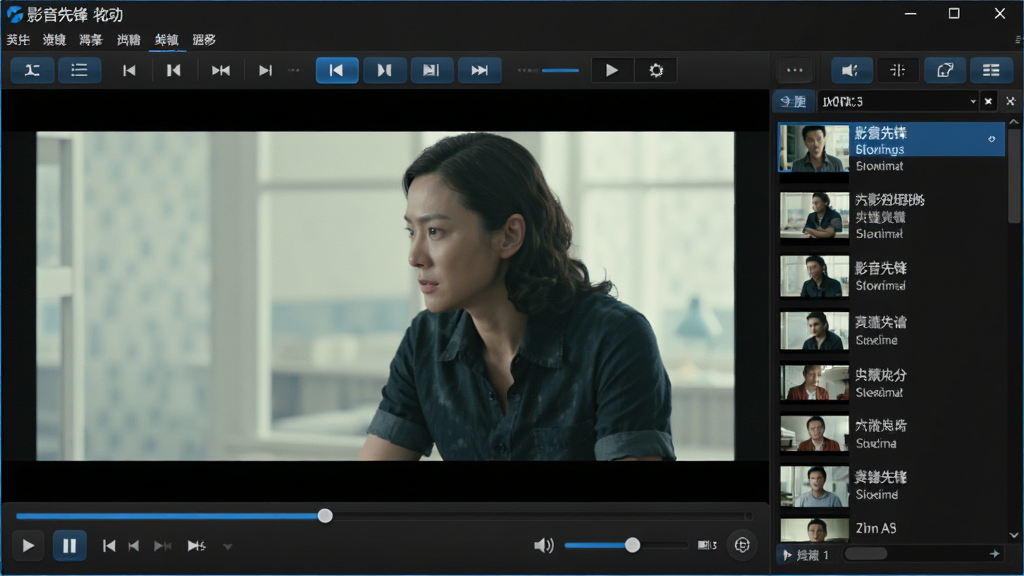Expand the small dropdown arrow in bottom controls
This screenshot has height=576, width=1024.
(x=227, y=546)
